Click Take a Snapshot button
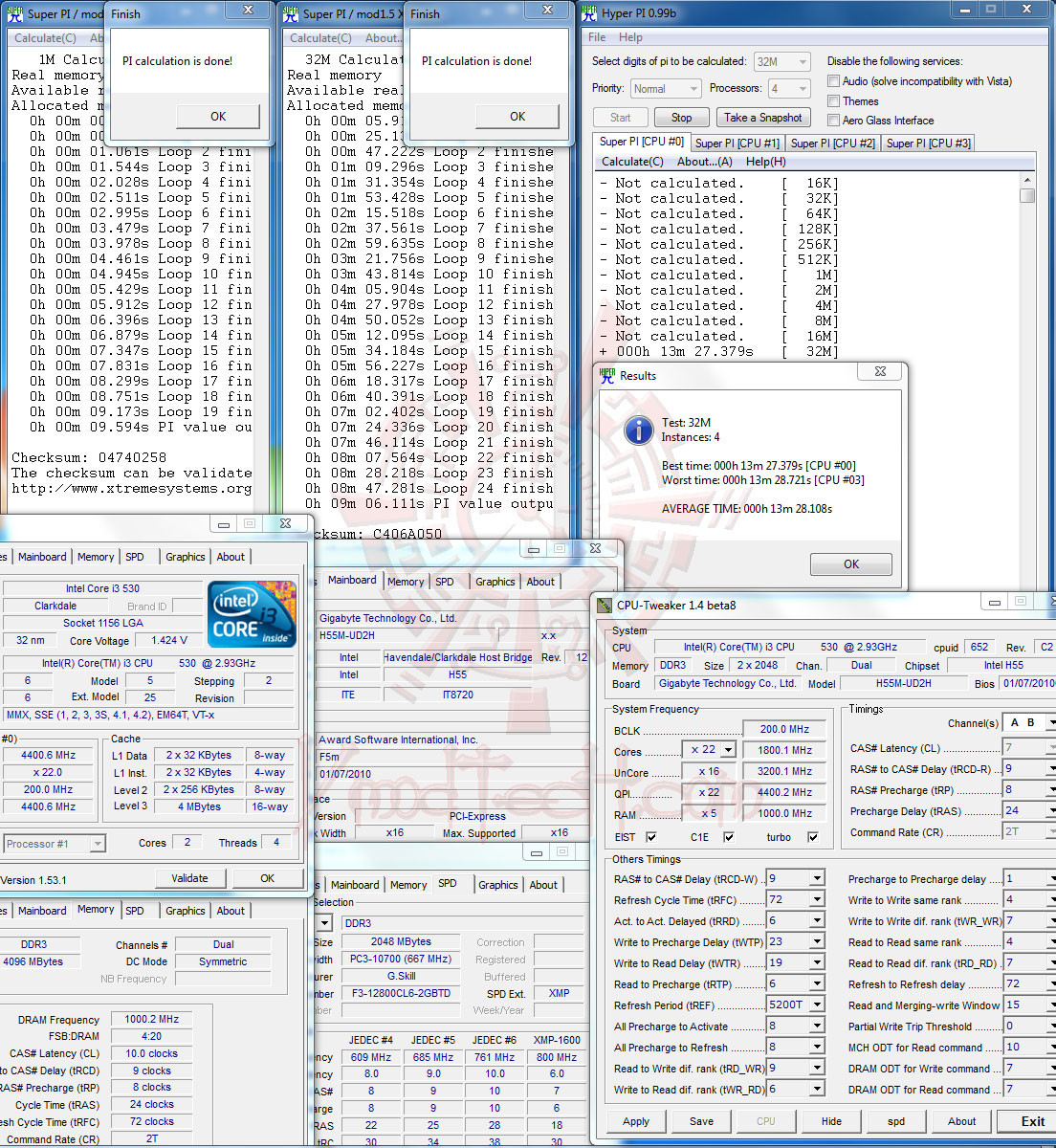1056x1148 pixels. click(763, 118)
